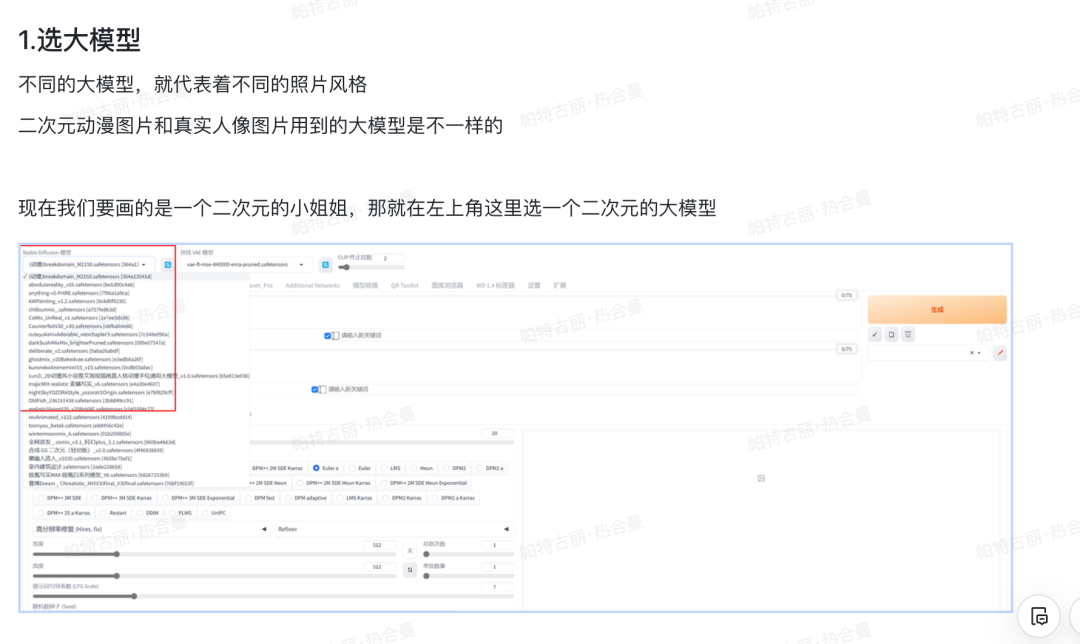This screenshot has height=644, width=1080.
Task: Open the styles dropdown arrow under the generate button
Action: pyautogui.click(x=979, y=353)
